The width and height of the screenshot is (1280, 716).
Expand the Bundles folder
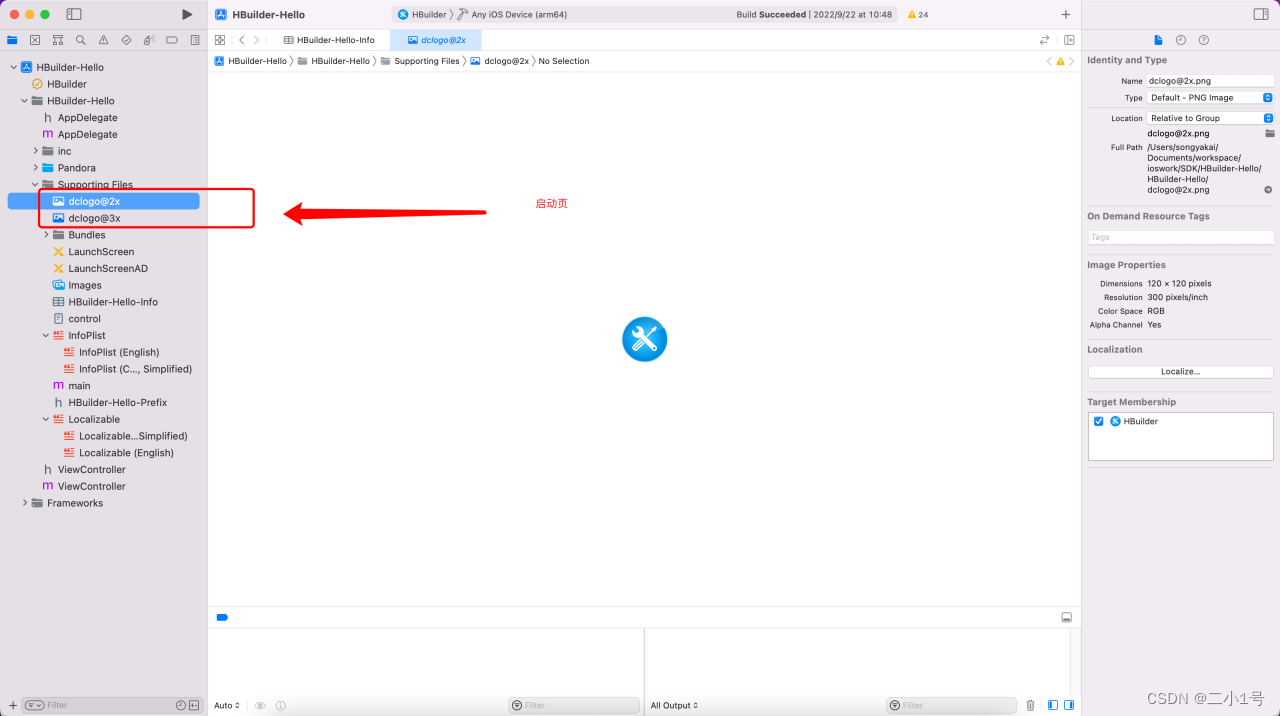tap(46, 235)
